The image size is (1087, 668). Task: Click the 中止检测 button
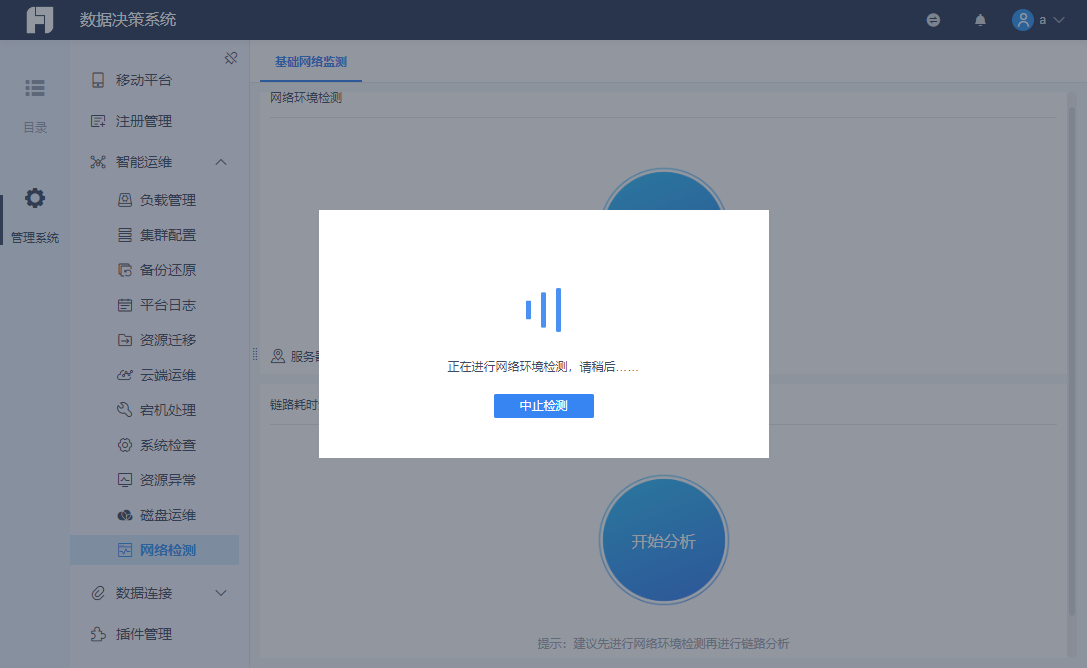pyautogui.click(x=544, y=406)
